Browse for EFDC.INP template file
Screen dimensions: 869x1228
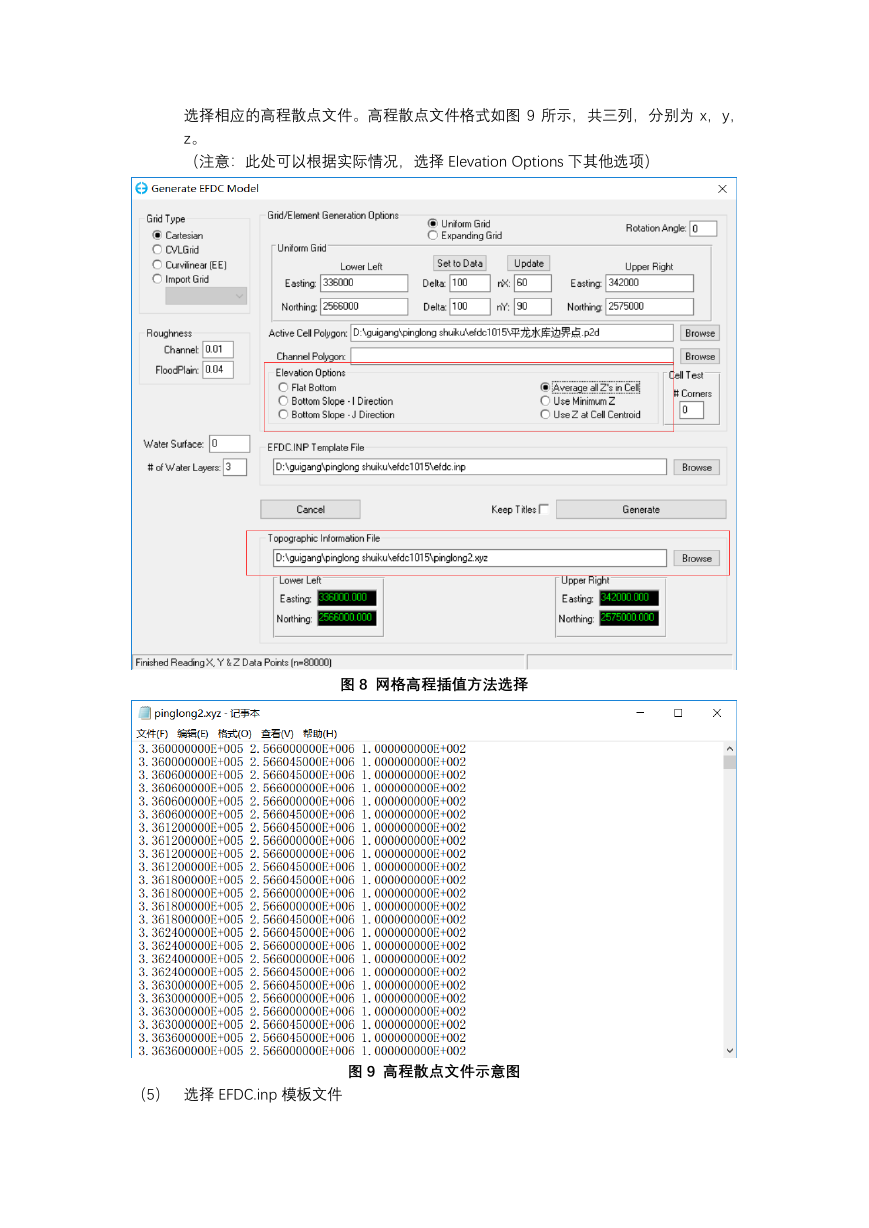697,467
